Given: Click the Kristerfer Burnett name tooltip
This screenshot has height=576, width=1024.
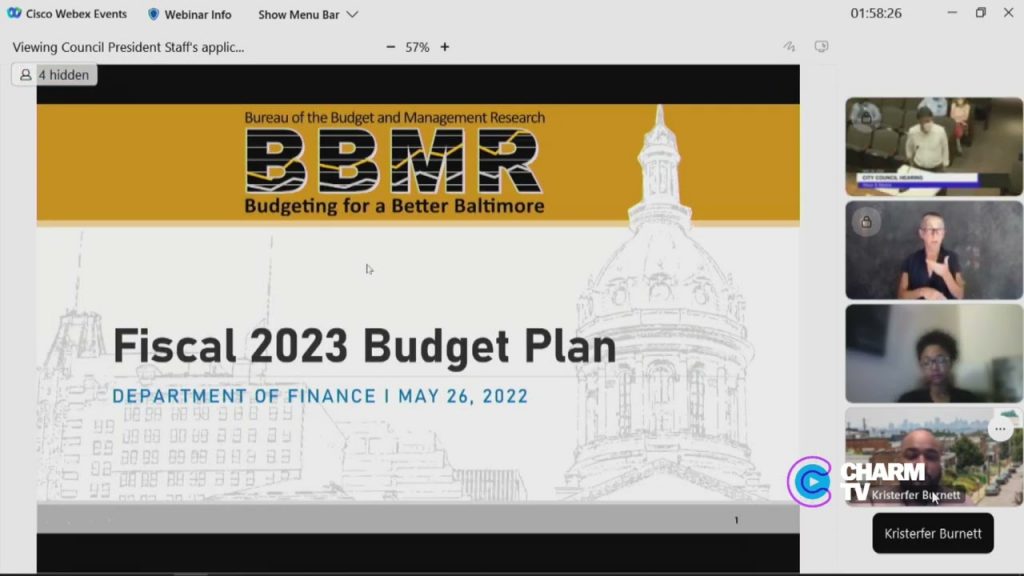Looking at the screenshot, I should click(x=933, y=534).
